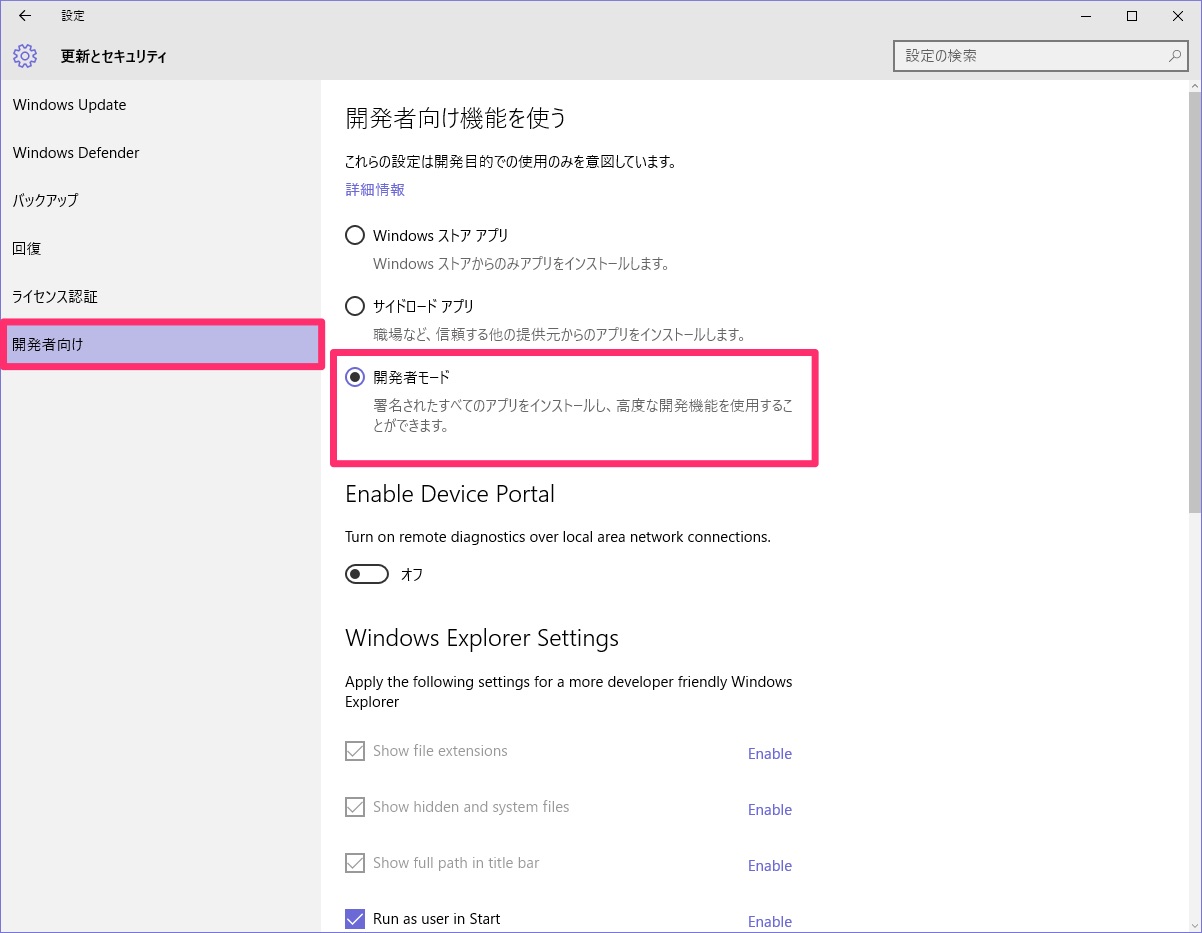Screen dimensions: 1202x933
Task: Click Enable next to Run as user in Start
Action: [770, 921]
